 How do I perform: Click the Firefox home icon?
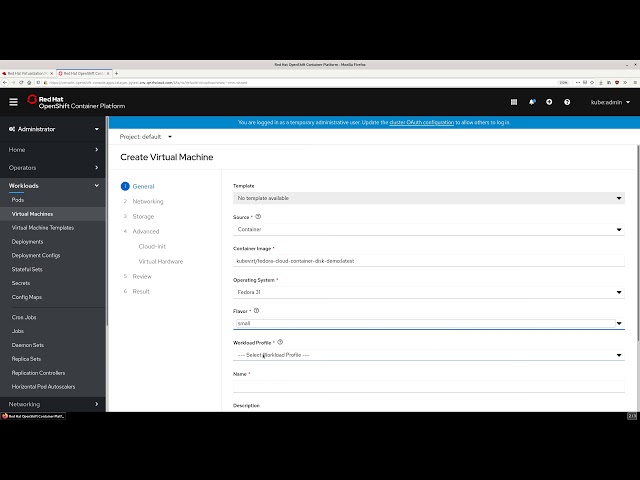[x=29, y=82]
